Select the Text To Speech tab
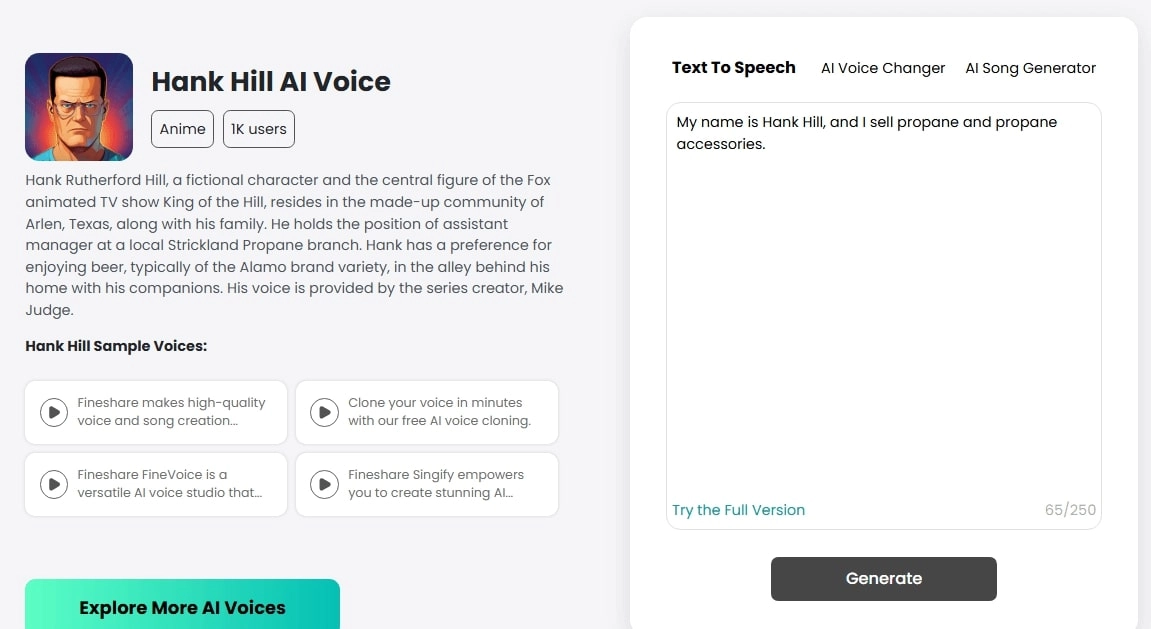Viewport: 1151px width, 629px height. (733, 67)
